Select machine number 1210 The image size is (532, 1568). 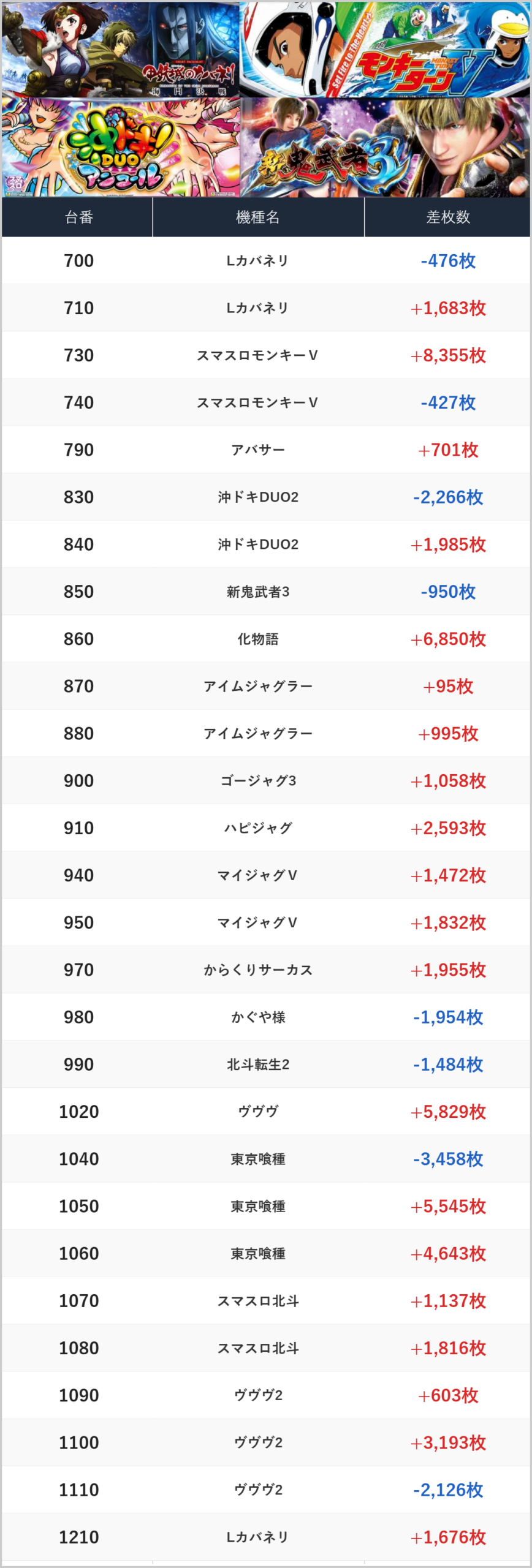click(78, 1537)
